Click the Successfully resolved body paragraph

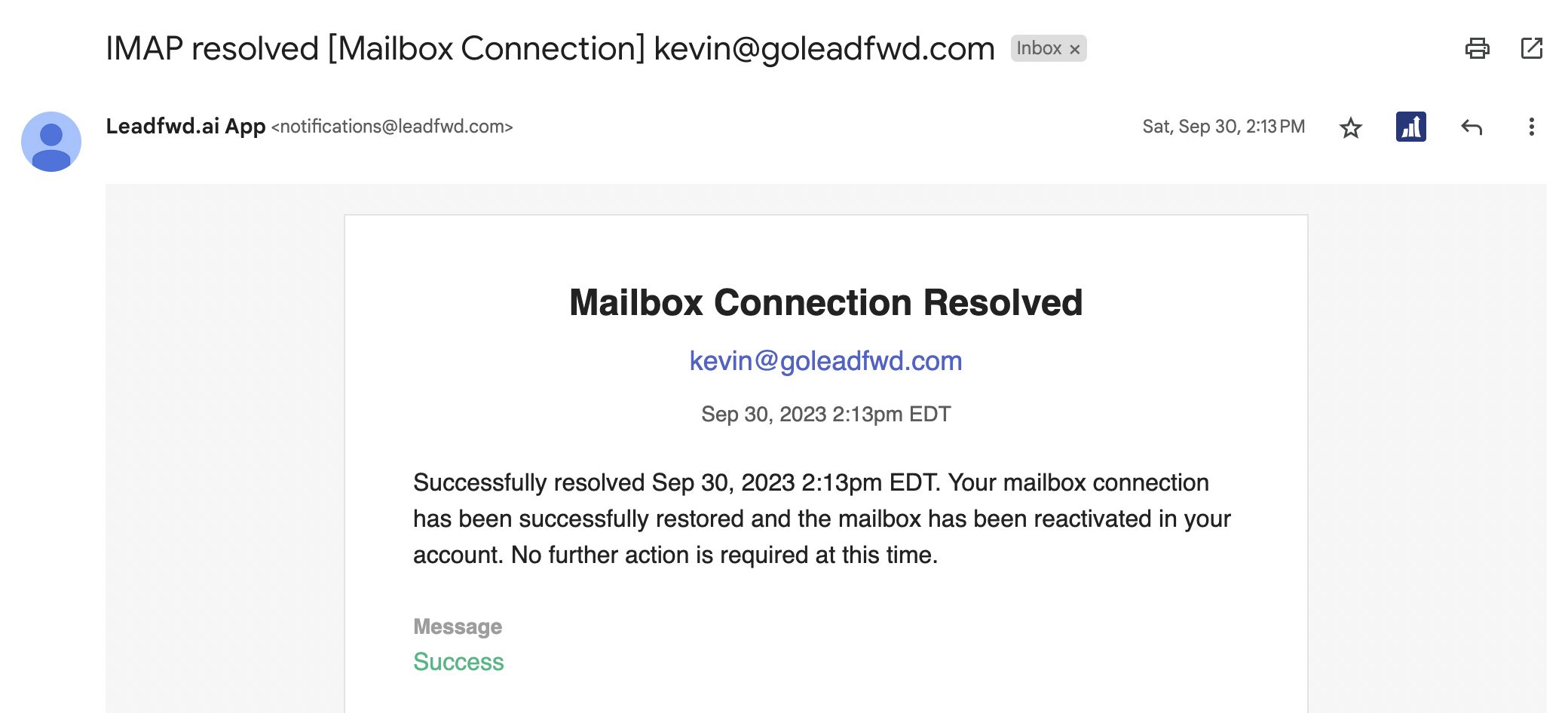tap(822, 519)
